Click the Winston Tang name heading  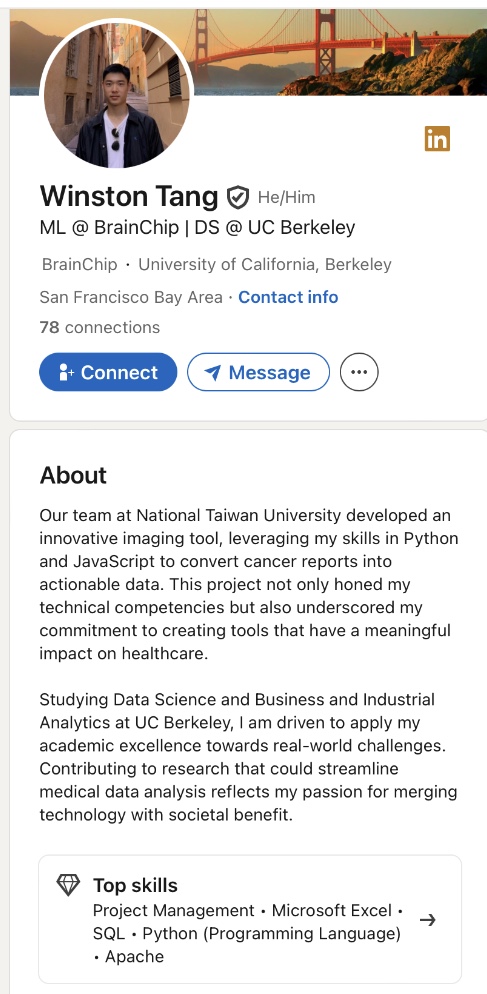pos(129,197)
